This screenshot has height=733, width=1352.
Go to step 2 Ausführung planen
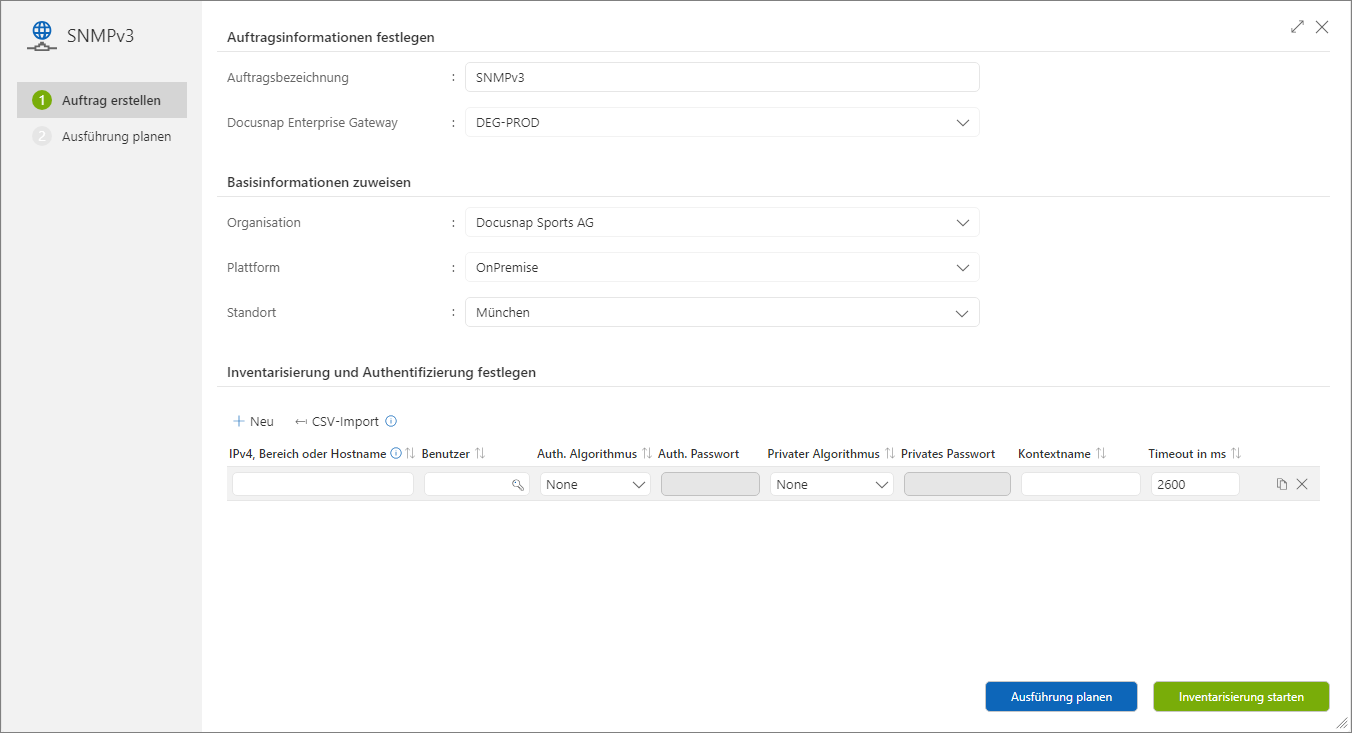point(102,136)
